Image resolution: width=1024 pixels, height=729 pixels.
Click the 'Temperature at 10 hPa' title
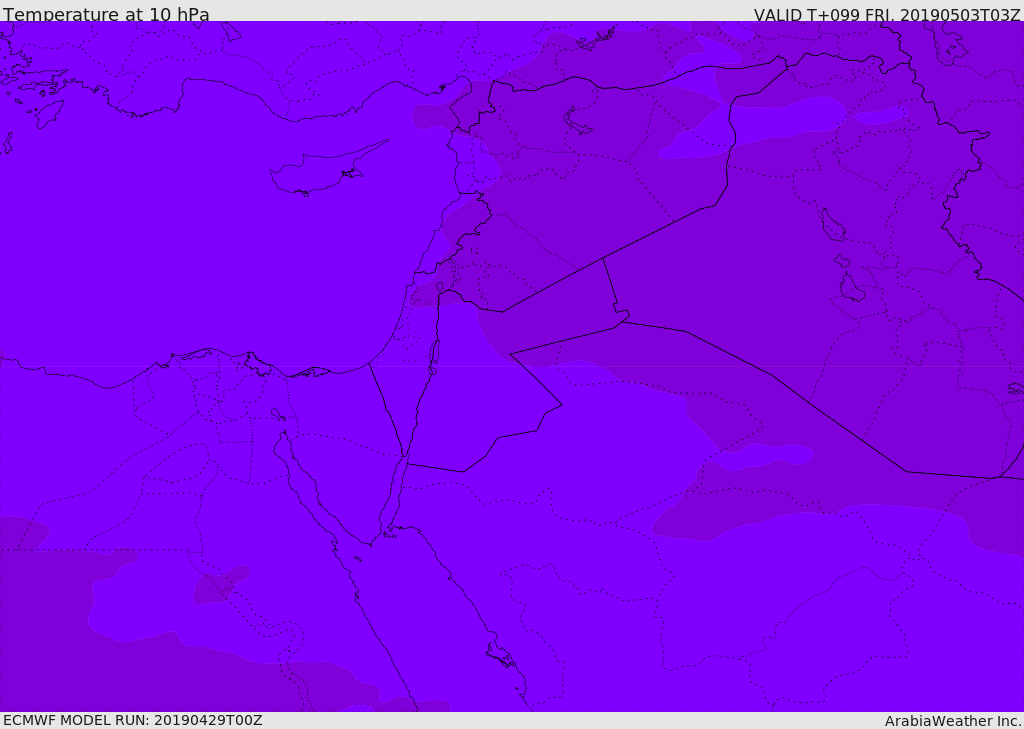coord(106,14)
